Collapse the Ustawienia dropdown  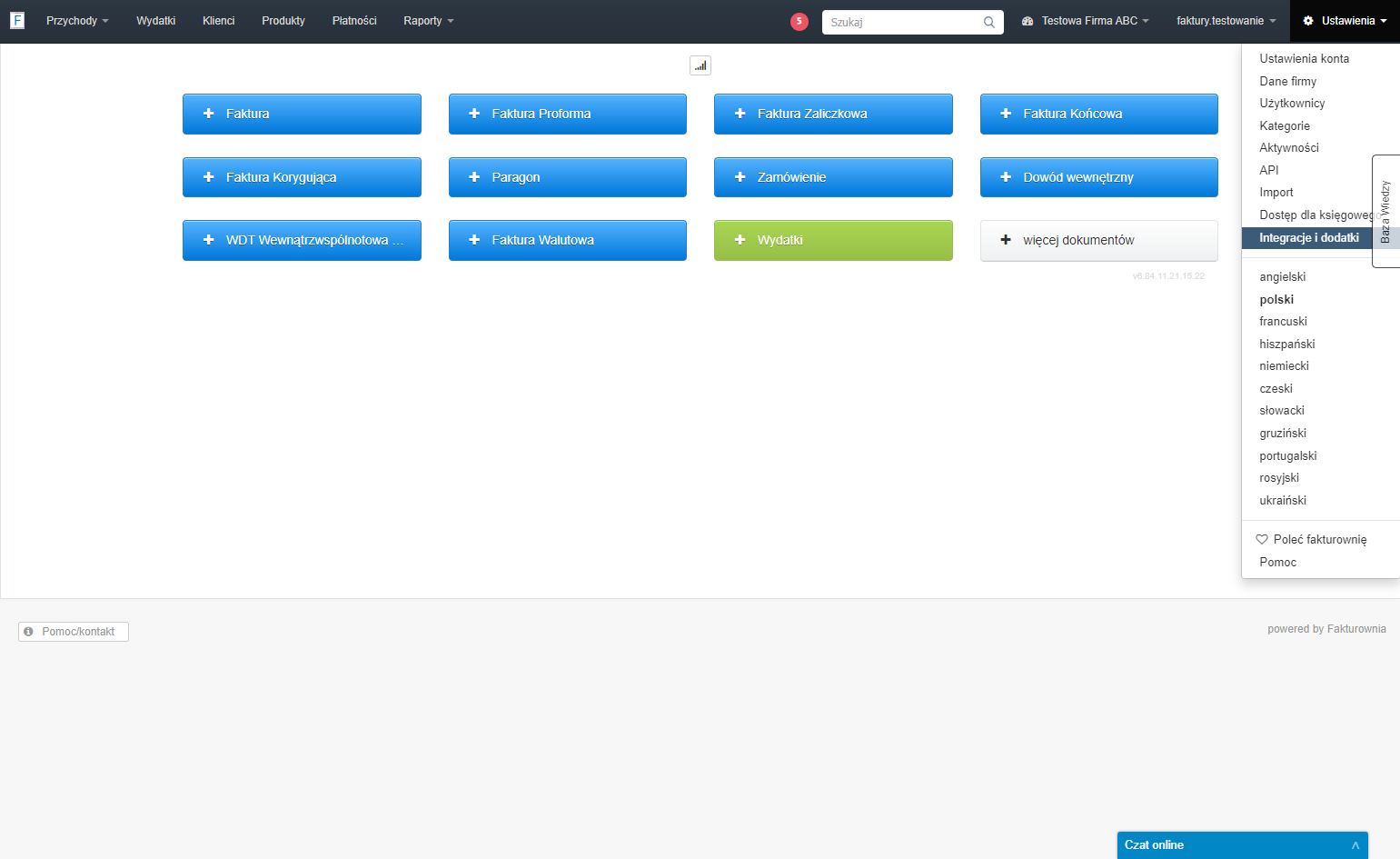click(x=1345, y=21)
